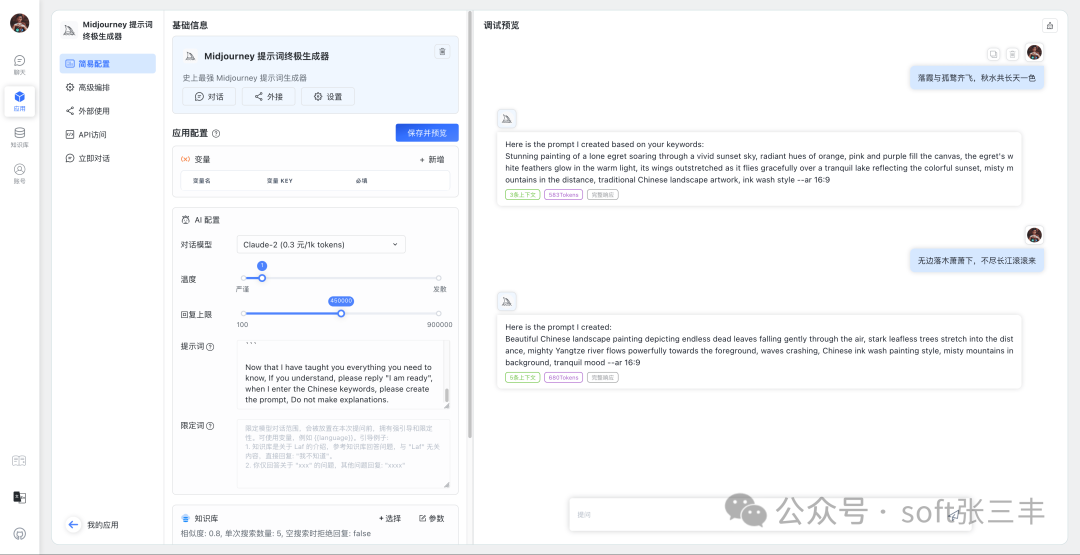
Task: Click the 583Tokens tag
Action: click(563, 195)
